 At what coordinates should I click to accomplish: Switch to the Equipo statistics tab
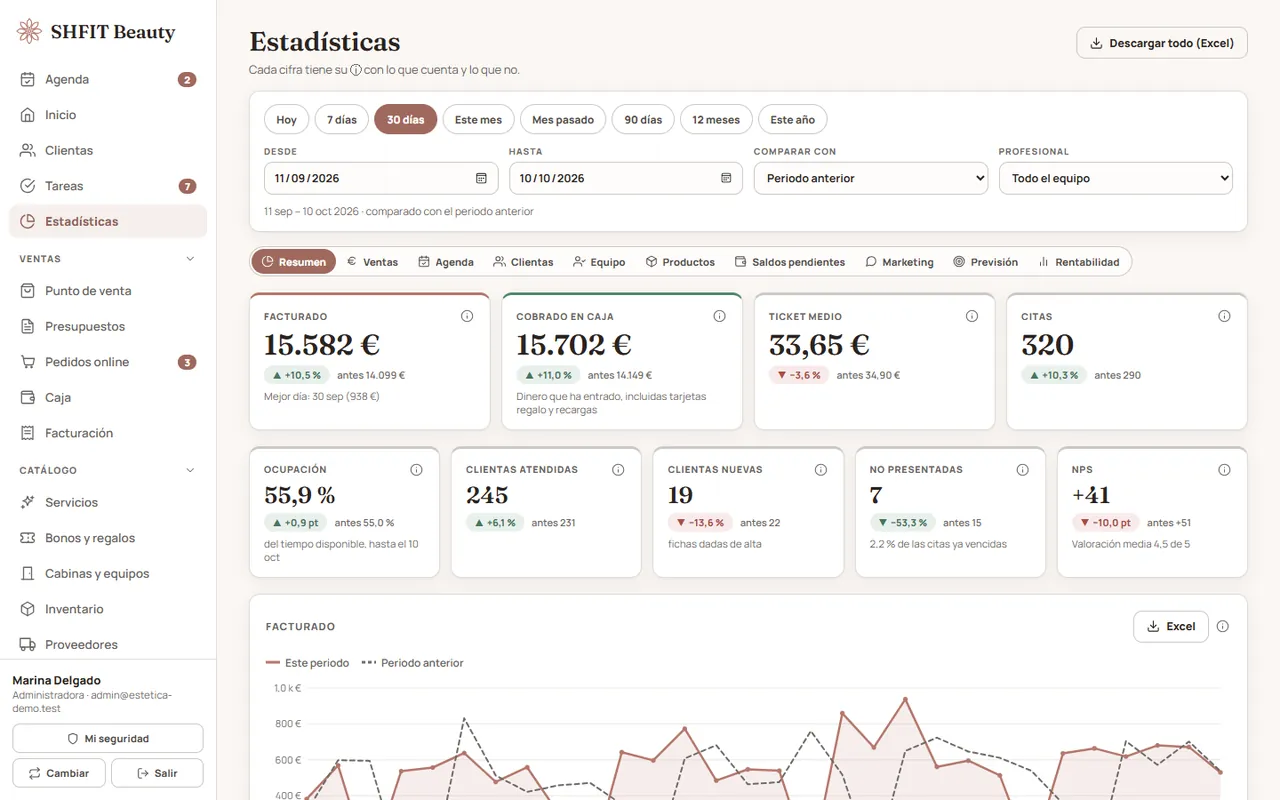pos(599,262)
